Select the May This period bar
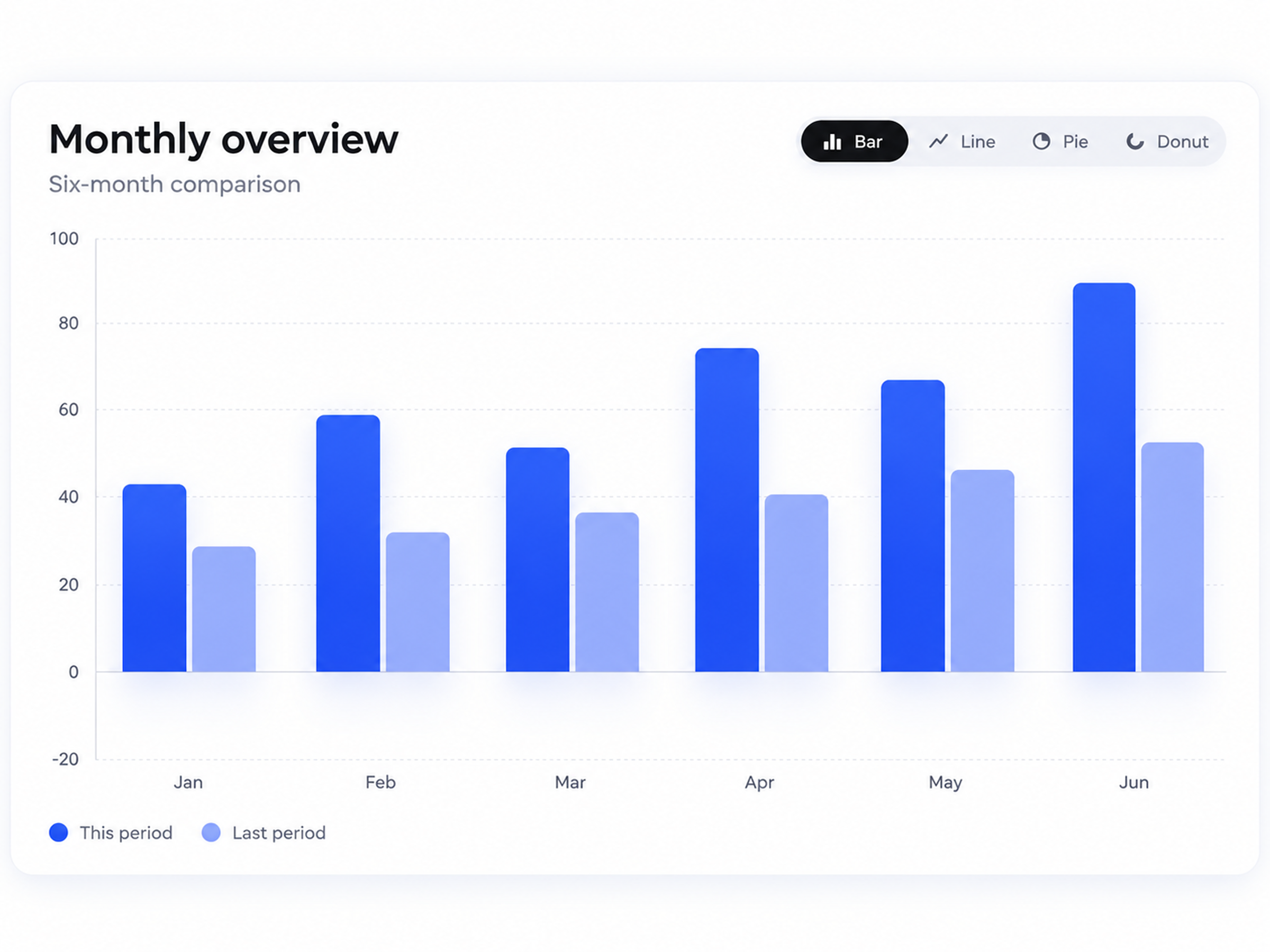Screen dimensions: 1270x952 click(913, 526)
